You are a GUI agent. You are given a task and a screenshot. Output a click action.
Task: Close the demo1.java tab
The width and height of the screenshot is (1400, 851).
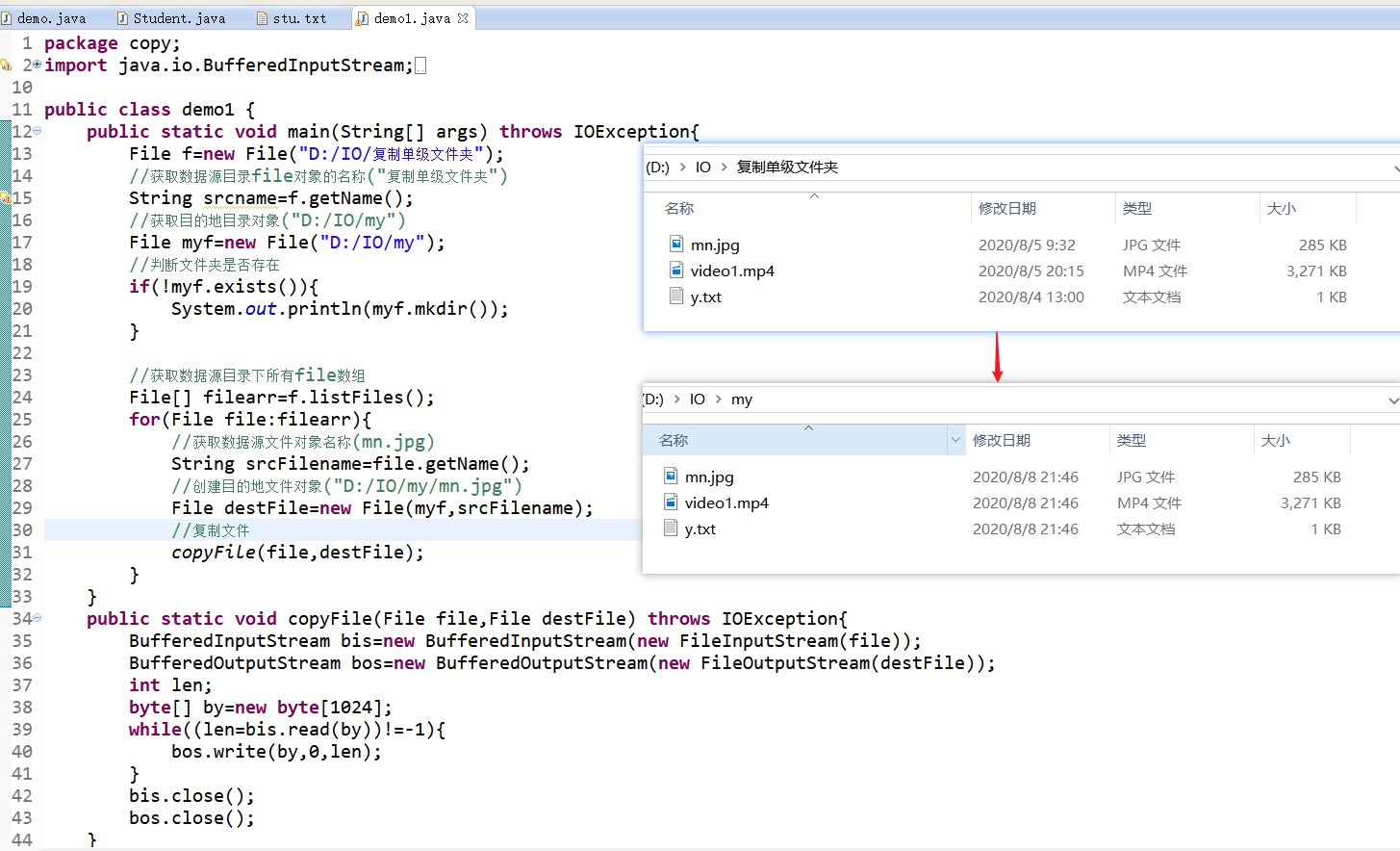463,18
